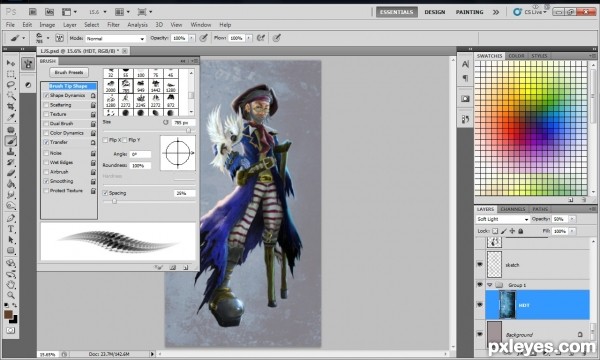Enable Wet Edges checkbox
This screenshot has height=360, width=600.
[46, 163]
